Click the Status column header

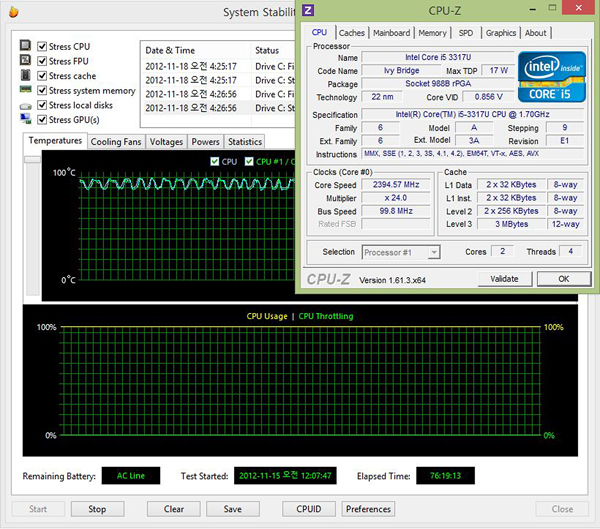pos(273,50)
